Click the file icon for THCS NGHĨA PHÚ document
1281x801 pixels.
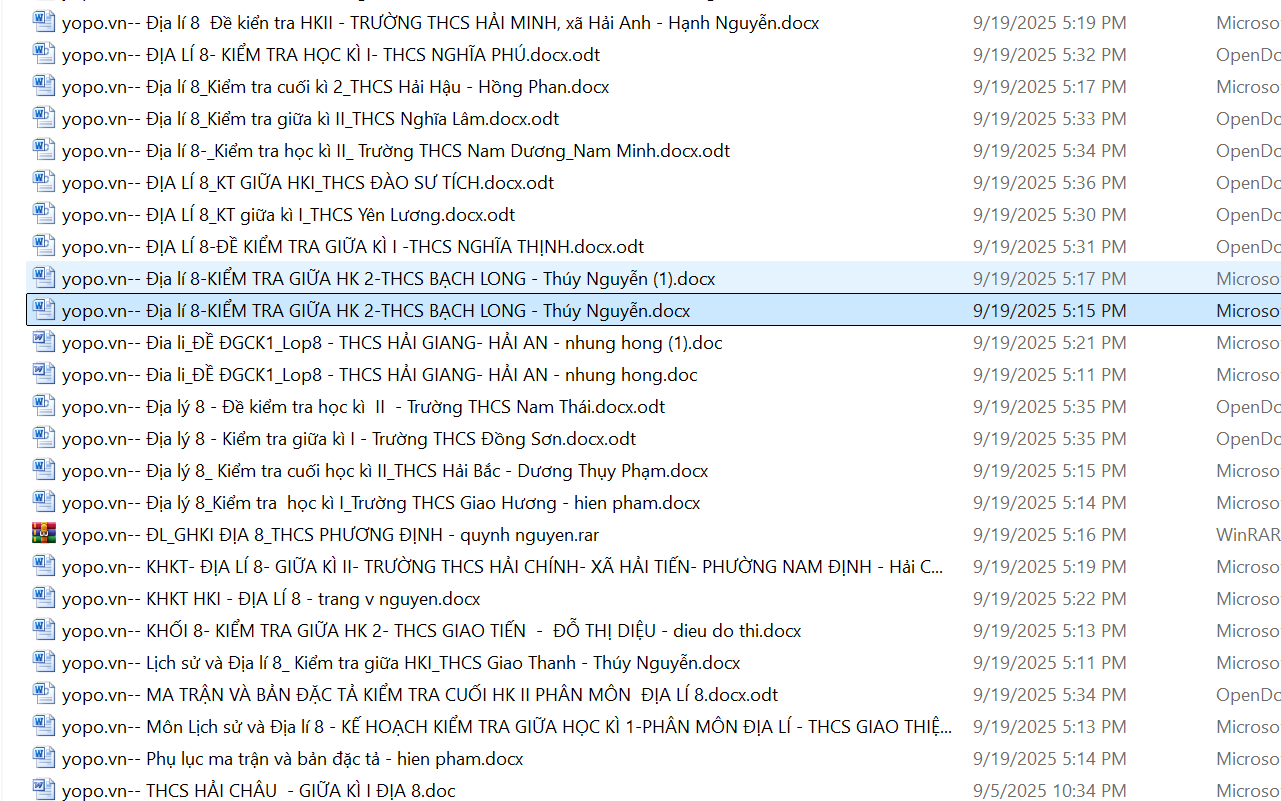[43, 54]
